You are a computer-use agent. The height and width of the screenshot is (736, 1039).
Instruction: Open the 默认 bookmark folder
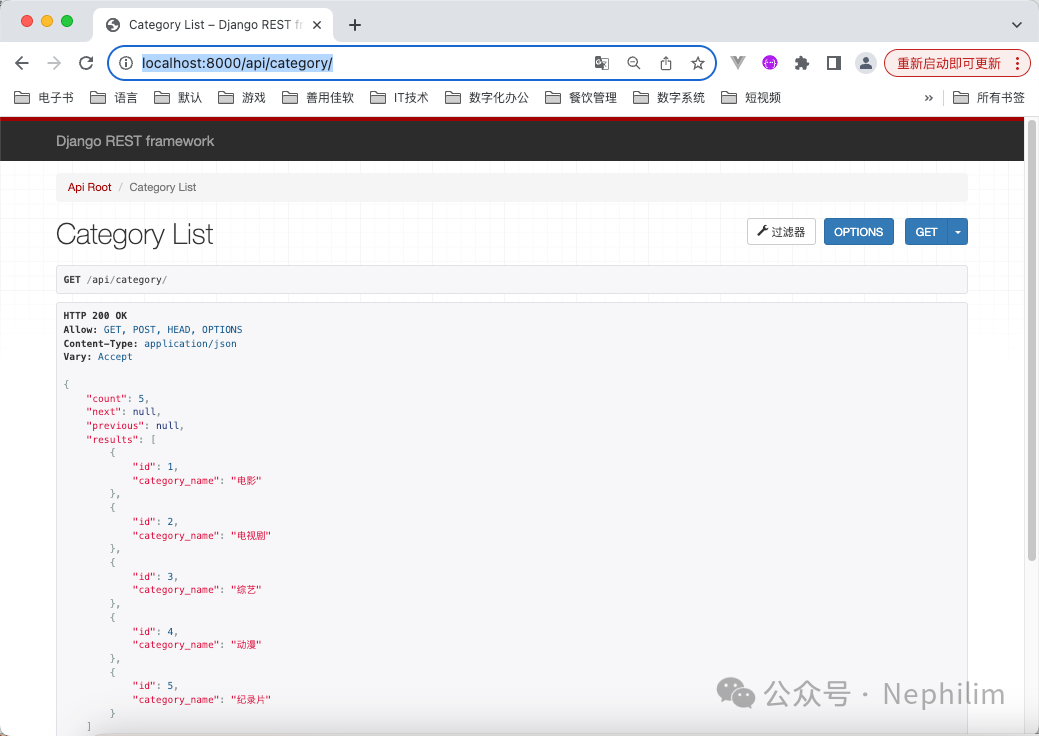[x=178, y=98]
